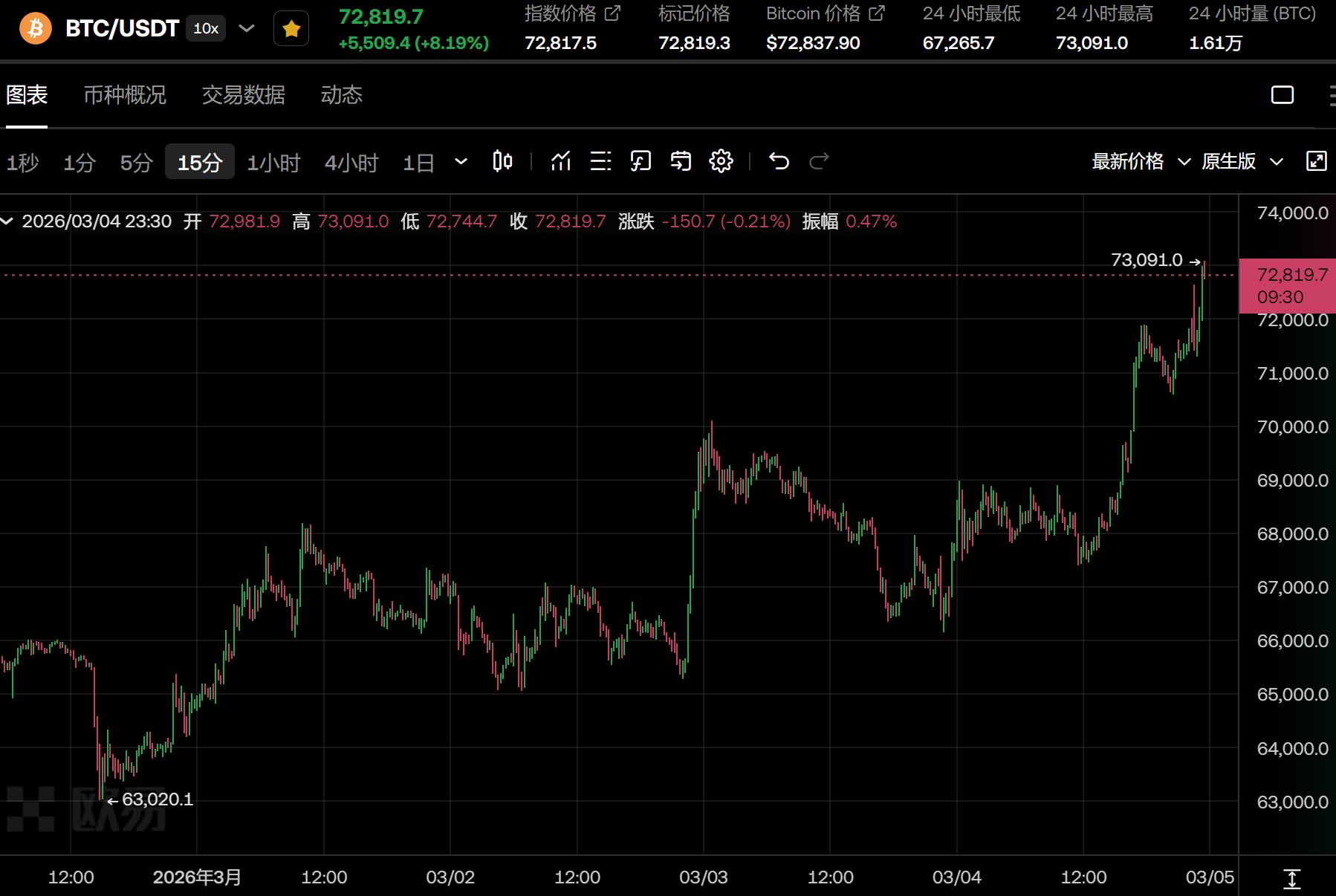Screen dimensions: 1336x896
Task: Switch to the 币种概况 tab
Action: click(x=125, y=95)
